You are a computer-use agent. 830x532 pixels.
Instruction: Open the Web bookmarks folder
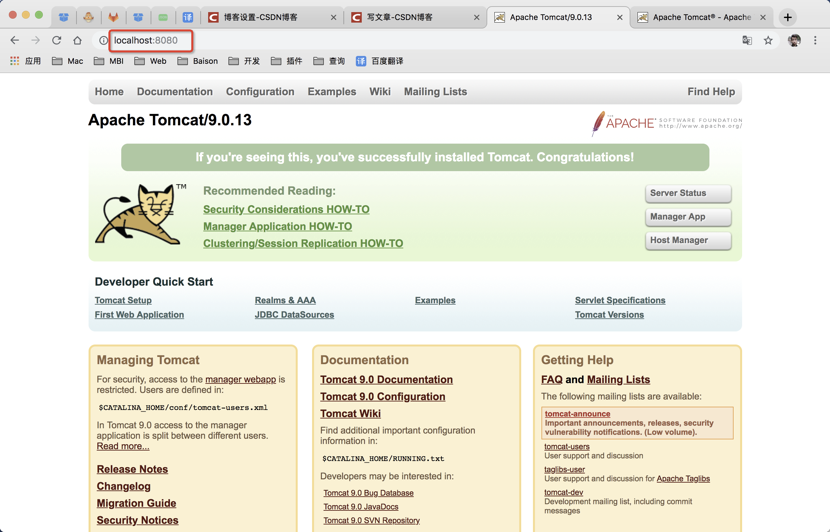[x=150, y=61]
